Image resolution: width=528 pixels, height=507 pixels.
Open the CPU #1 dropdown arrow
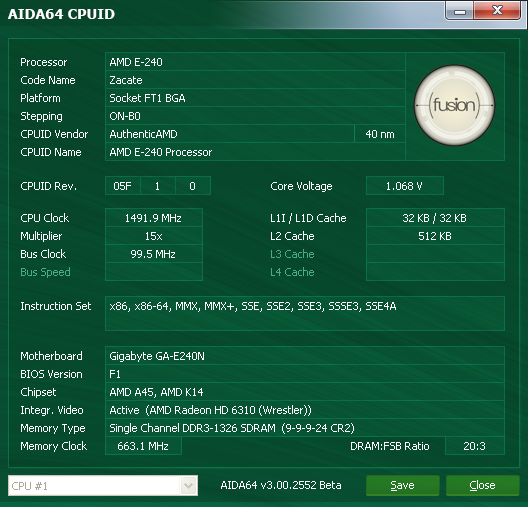click(189, 485)
